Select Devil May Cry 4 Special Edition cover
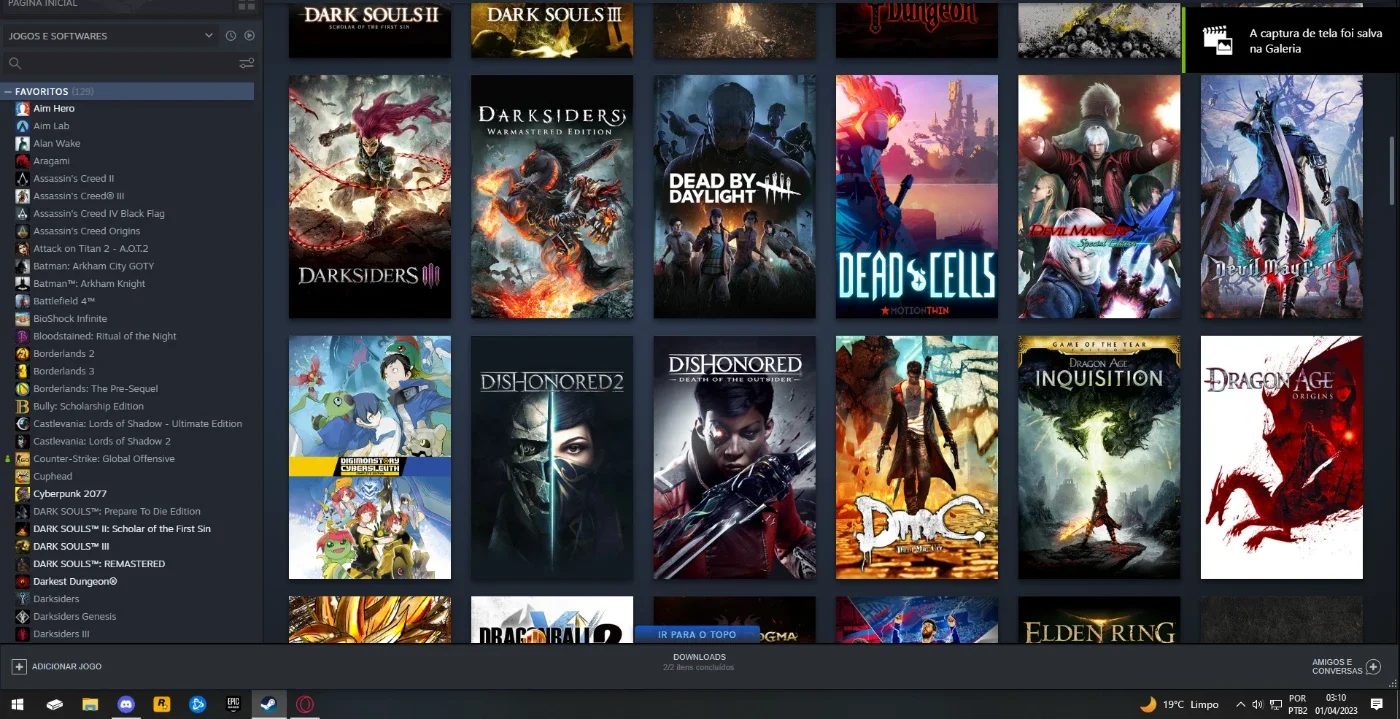The image size is (1400, 719). coord(1099,197)
